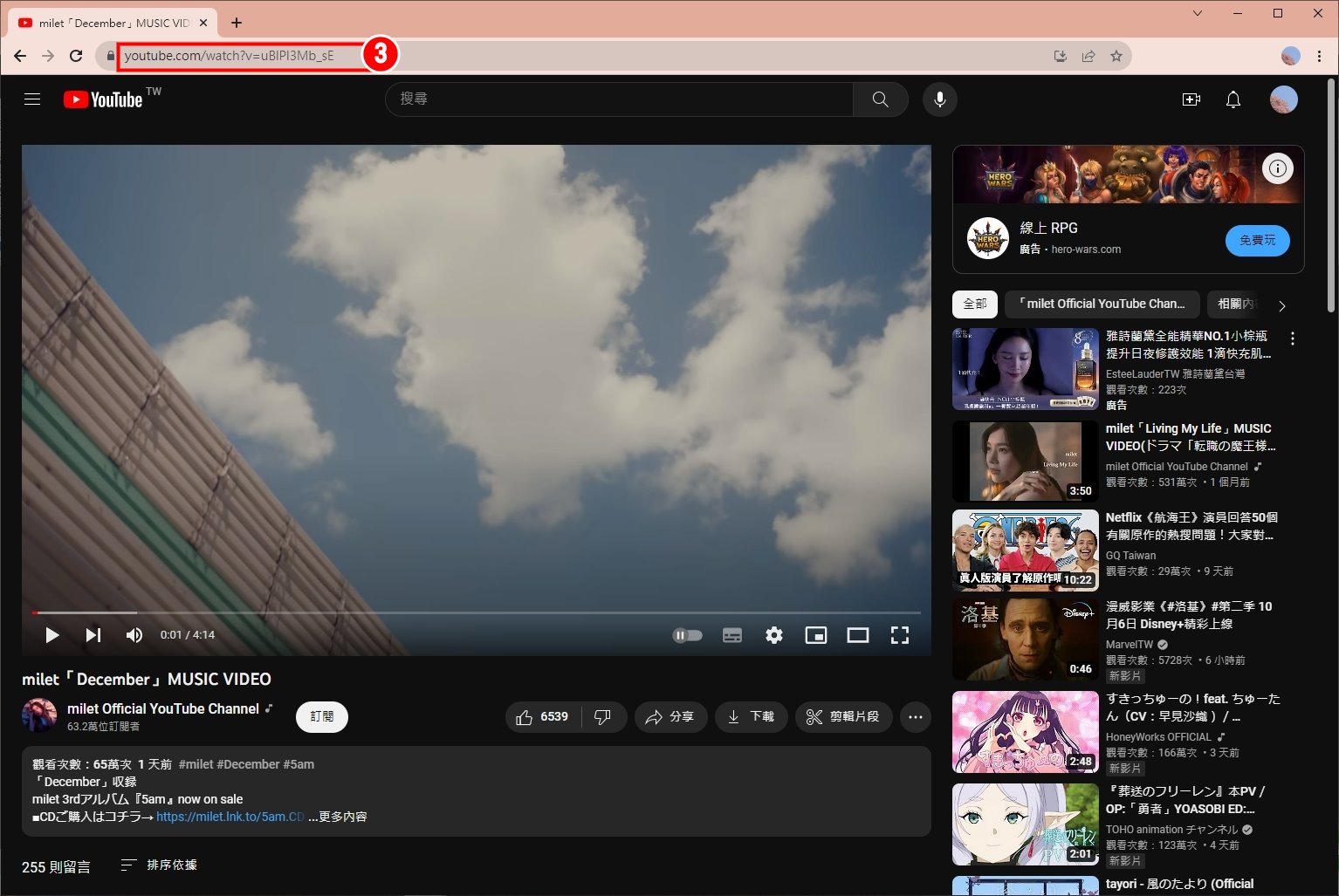Reload the page
This screenshot has width=1339, height=896.
pos(76,56)
